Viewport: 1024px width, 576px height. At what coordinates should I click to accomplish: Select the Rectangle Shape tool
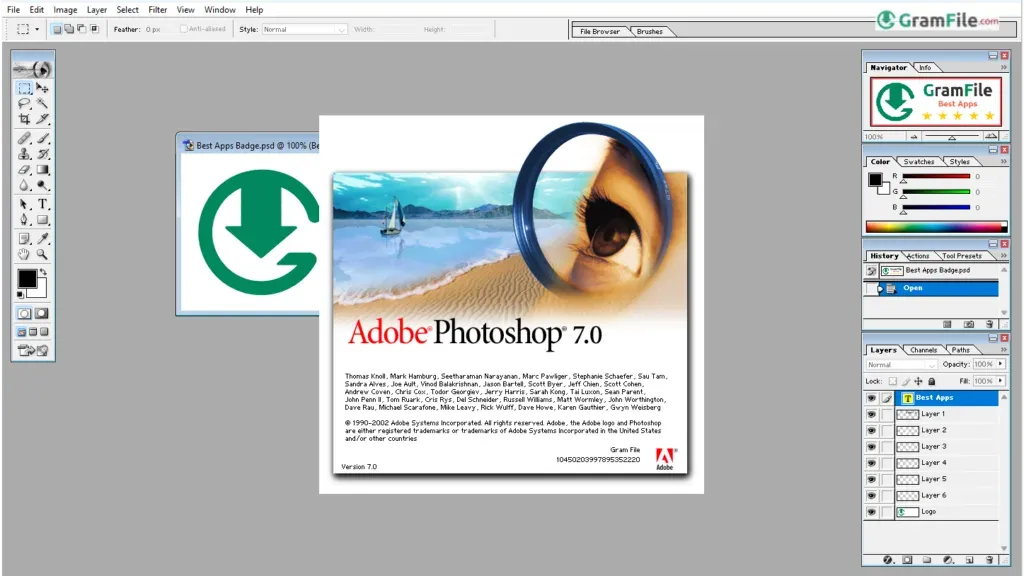pos(42,220)
